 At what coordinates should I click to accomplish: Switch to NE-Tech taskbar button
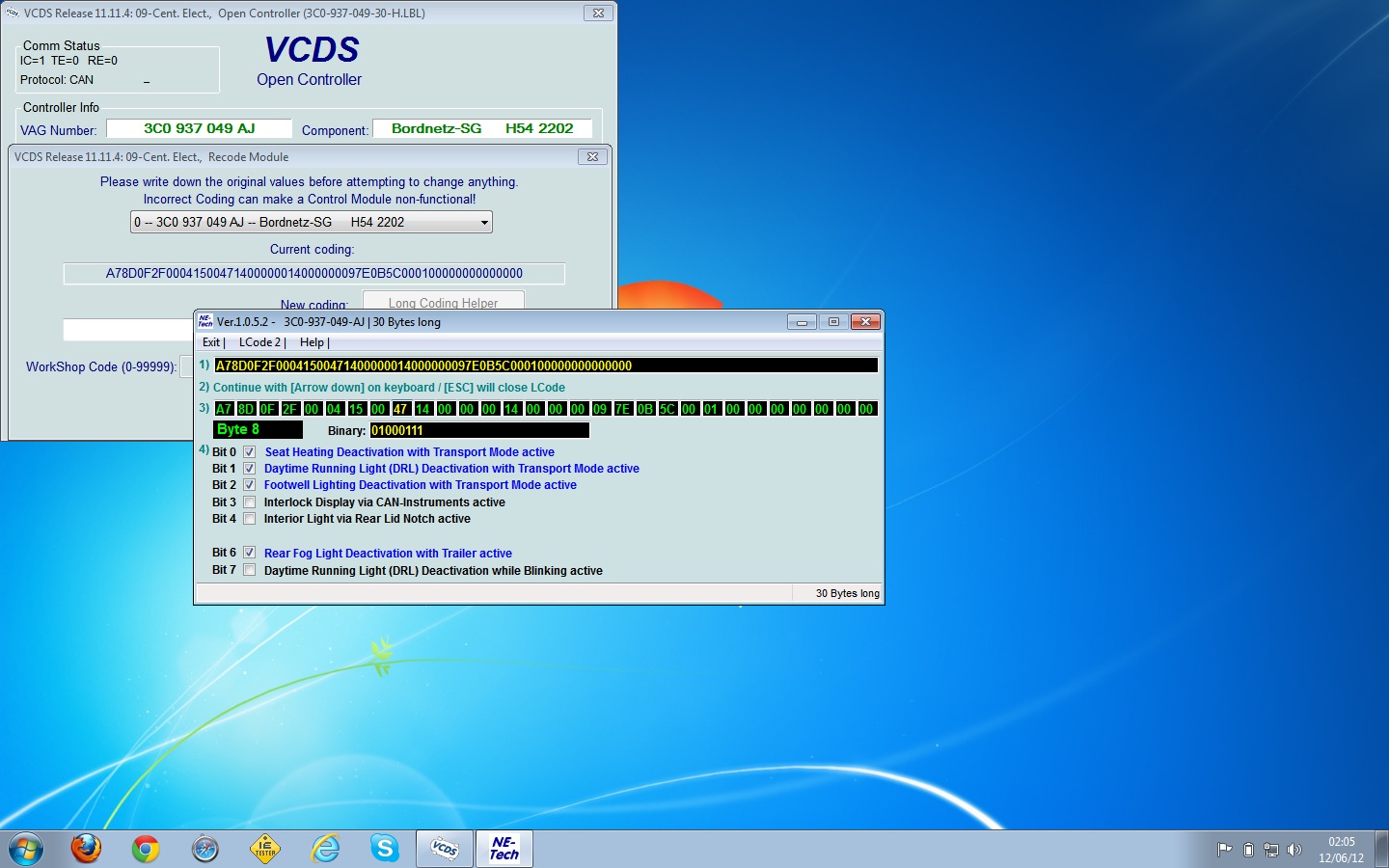(x=504, y=849)
